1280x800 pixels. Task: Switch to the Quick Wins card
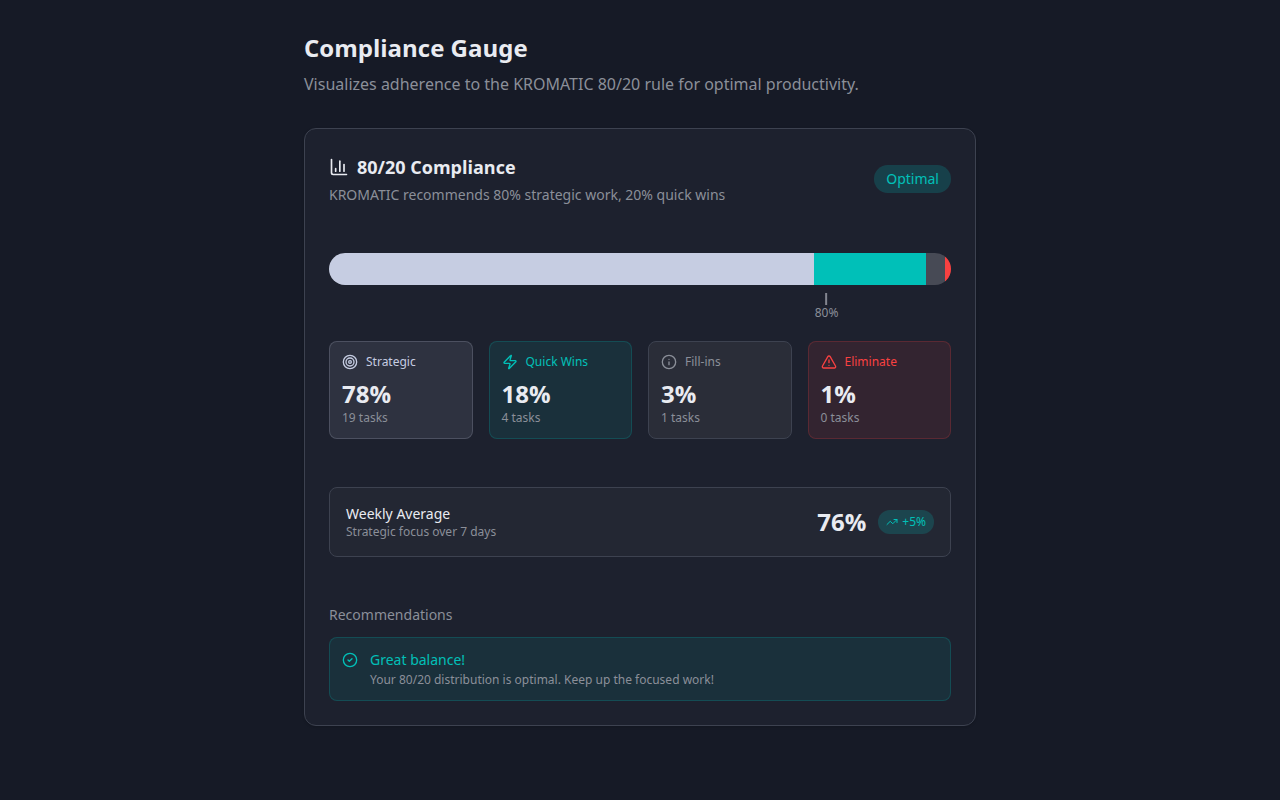point(560,390)
